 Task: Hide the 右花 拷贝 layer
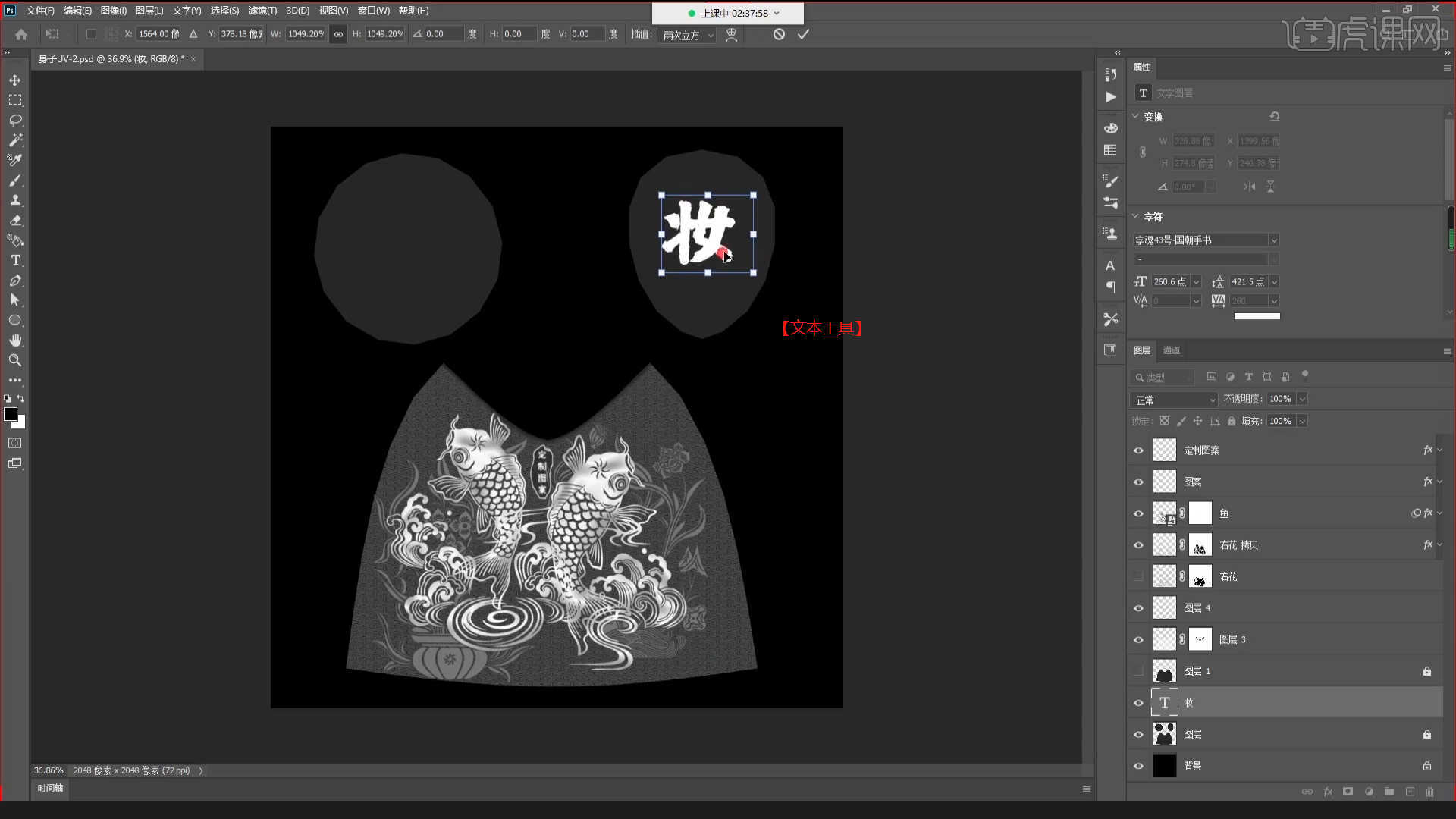pyautogui.click(x=1138, y=545)
